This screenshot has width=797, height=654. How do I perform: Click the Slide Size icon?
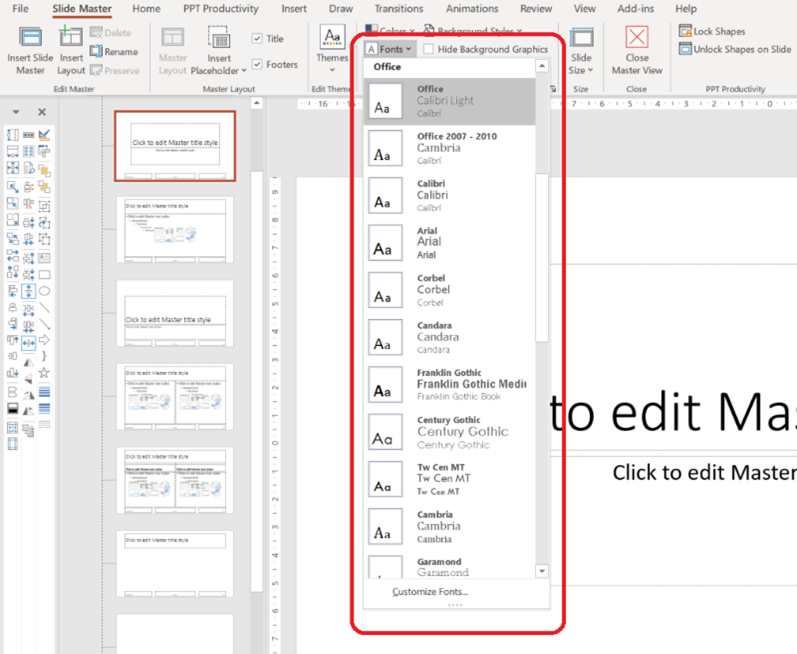pyautogui.click(x=581, y=38)
